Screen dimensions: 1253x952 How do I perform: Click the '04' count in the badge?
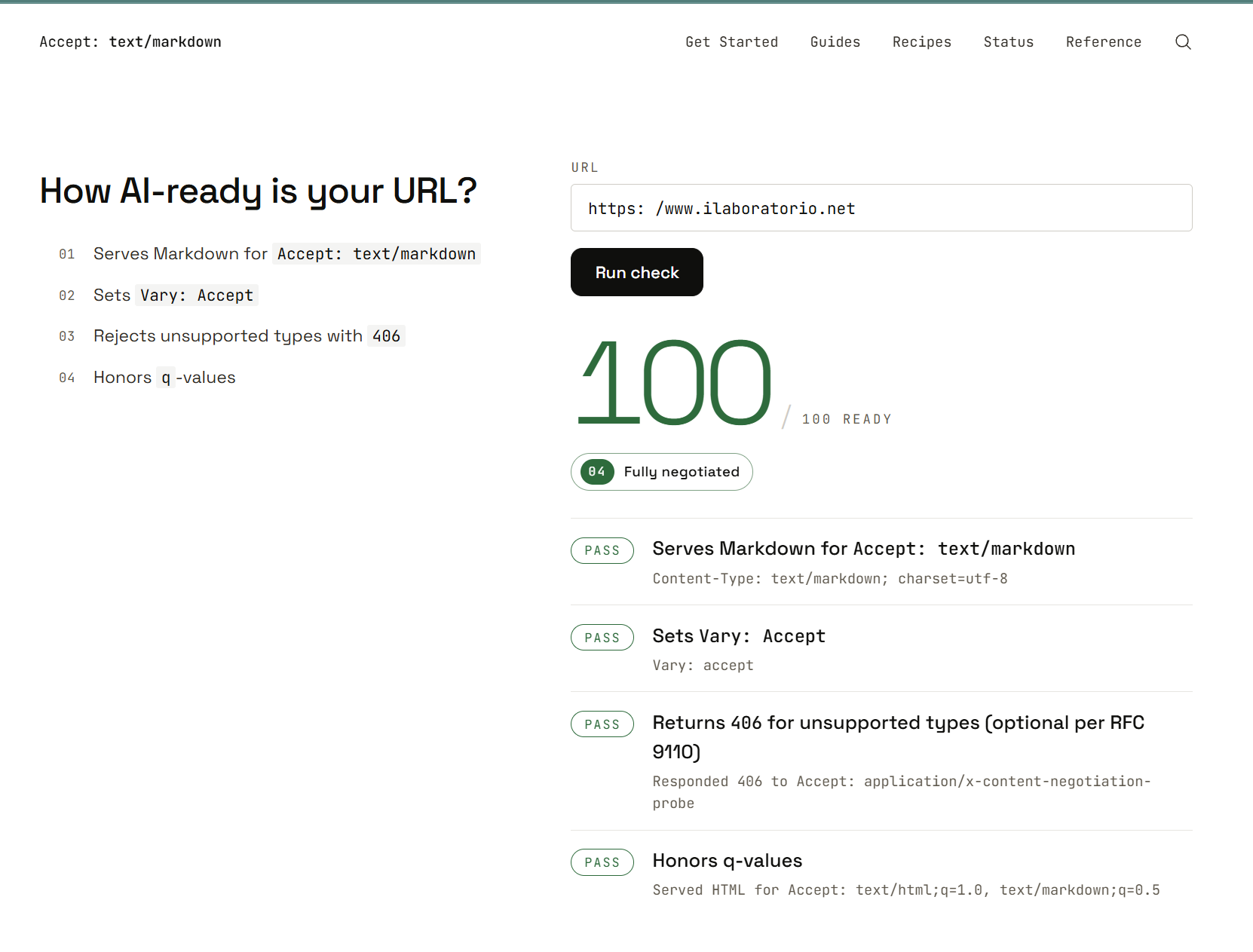[597, 472]
